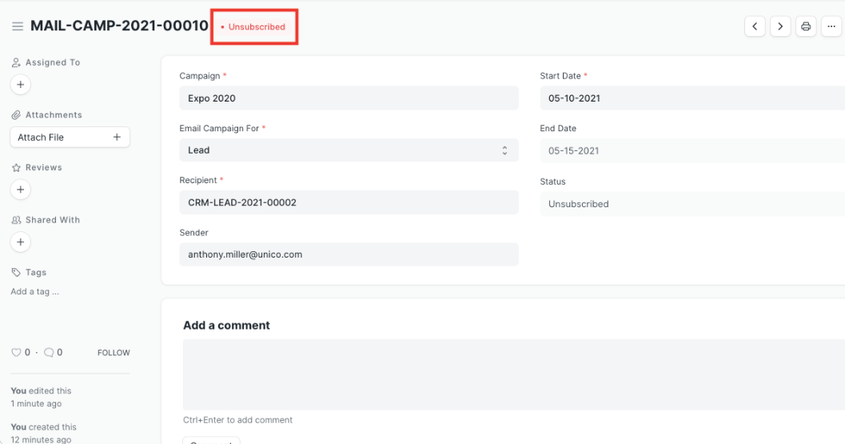Click the comment count bubble icon
Viewport: 845px width, 444px height.
click(49, 353)
